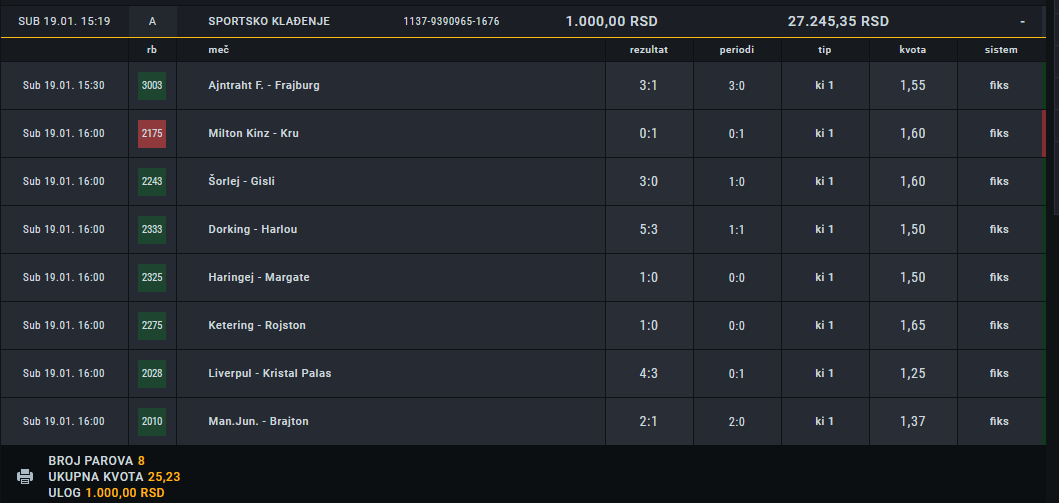Click the 1,60 odds for Milton Kinz

[x=912, y=134]
